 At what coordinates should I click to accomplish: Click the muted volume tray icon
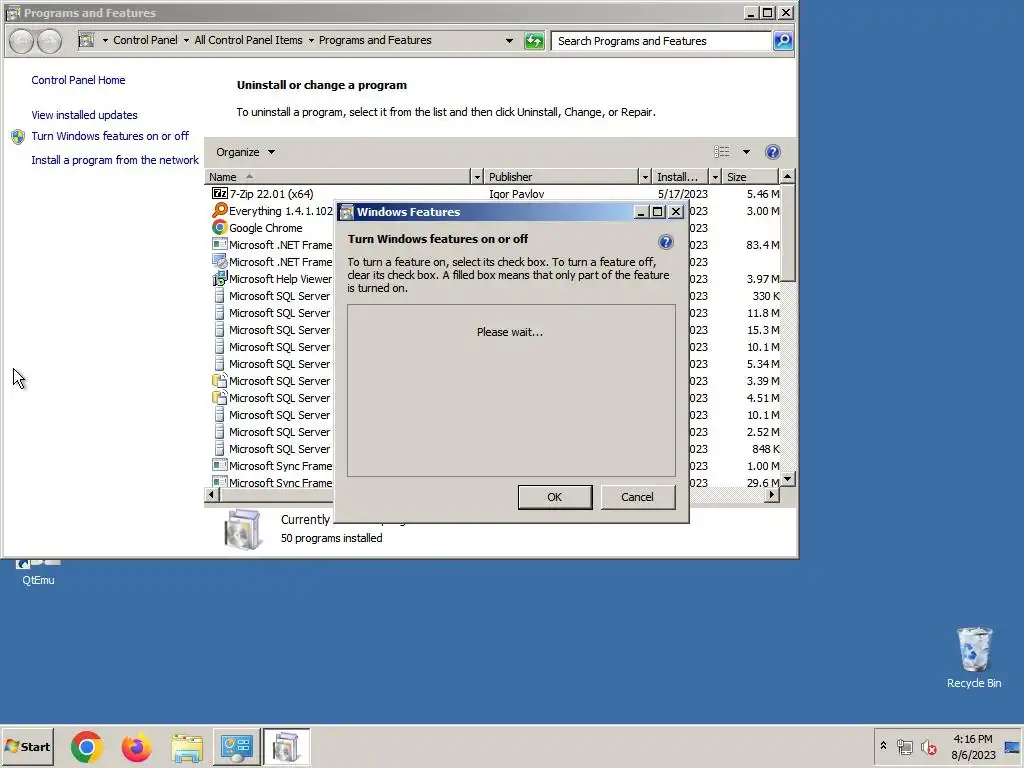(x=928, y=746)
